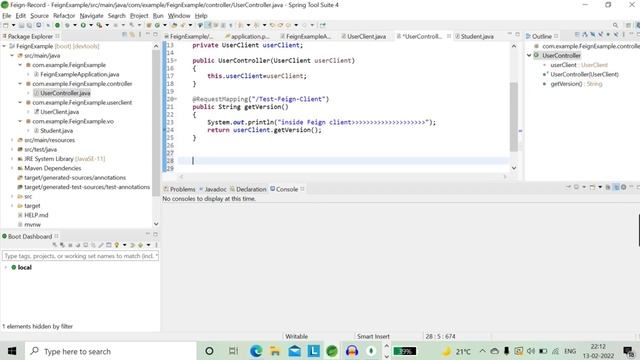This screenshot has height=360, width=640.
Task: Minimize the Boot Dashboard panel
Action: click(148, 234)
